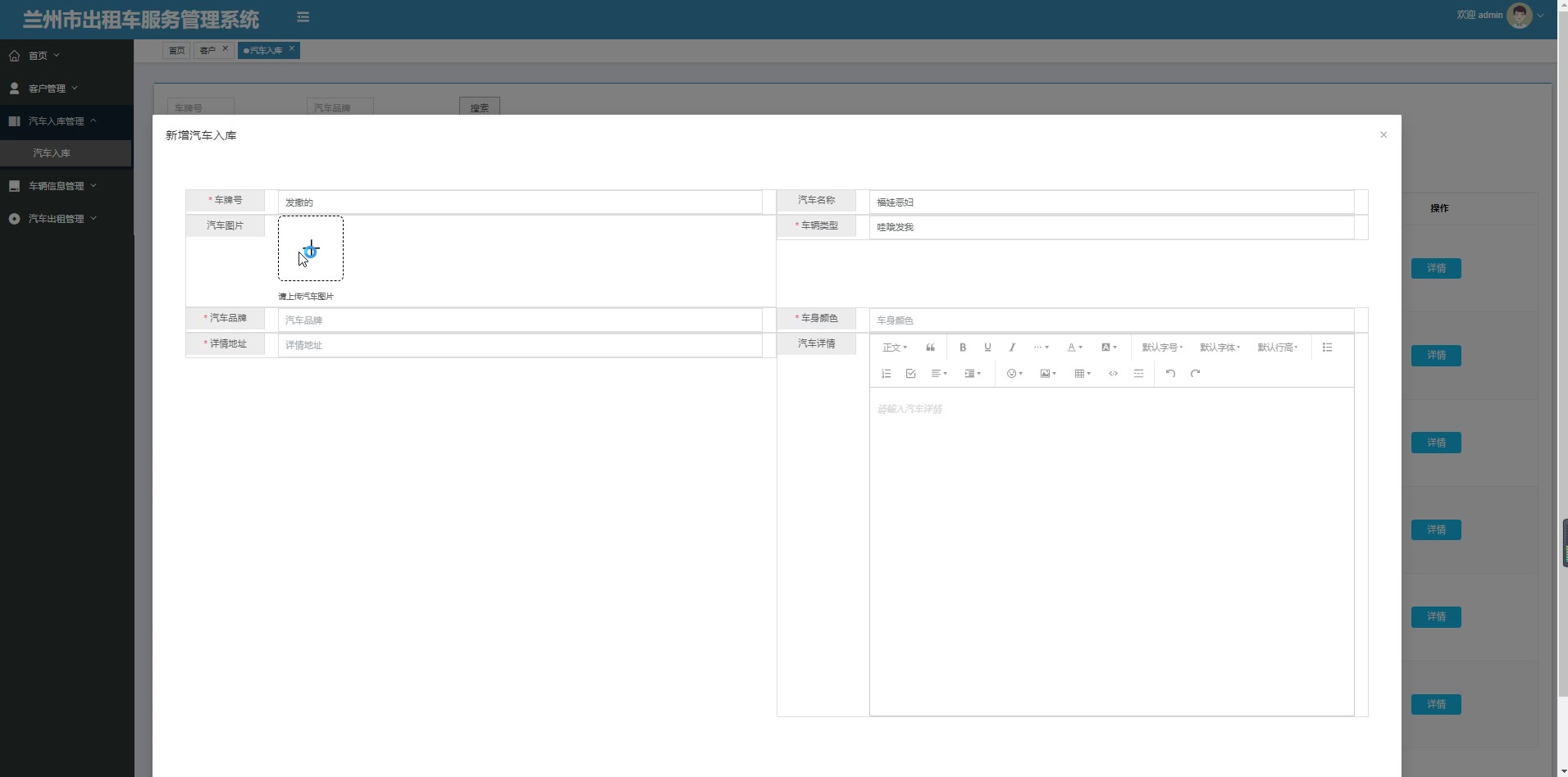Screen dimensions: 1568x777
Task: Click the admin avatar picture
Action: (x=1520, y=16)
